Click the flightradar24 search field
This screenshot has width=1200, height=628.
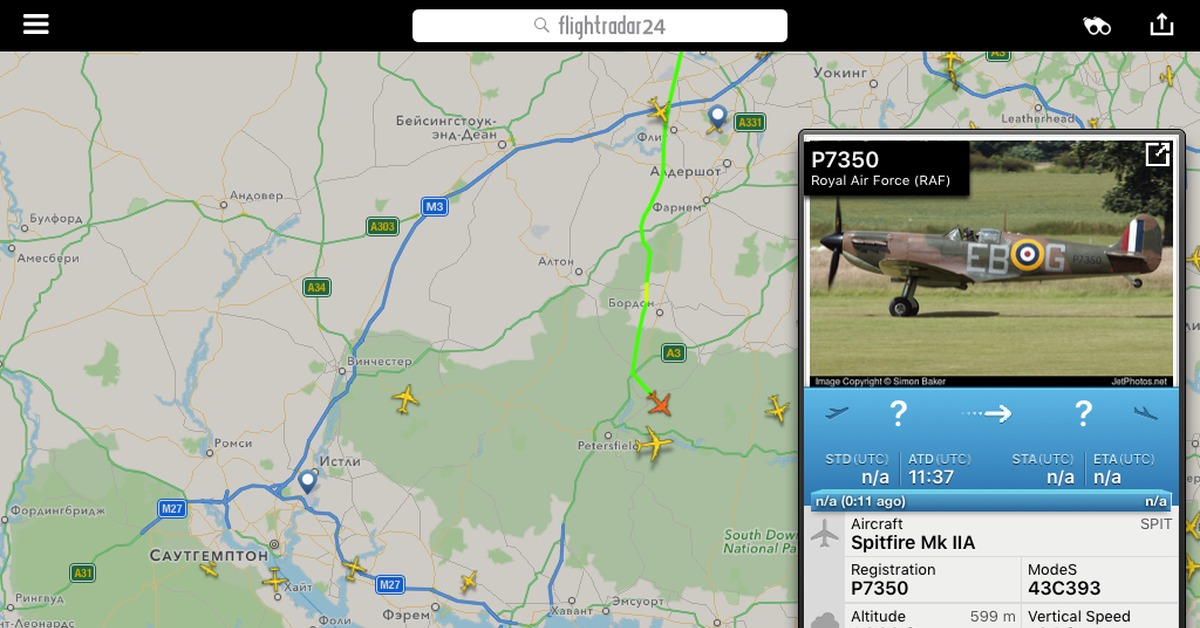[600, 26]
